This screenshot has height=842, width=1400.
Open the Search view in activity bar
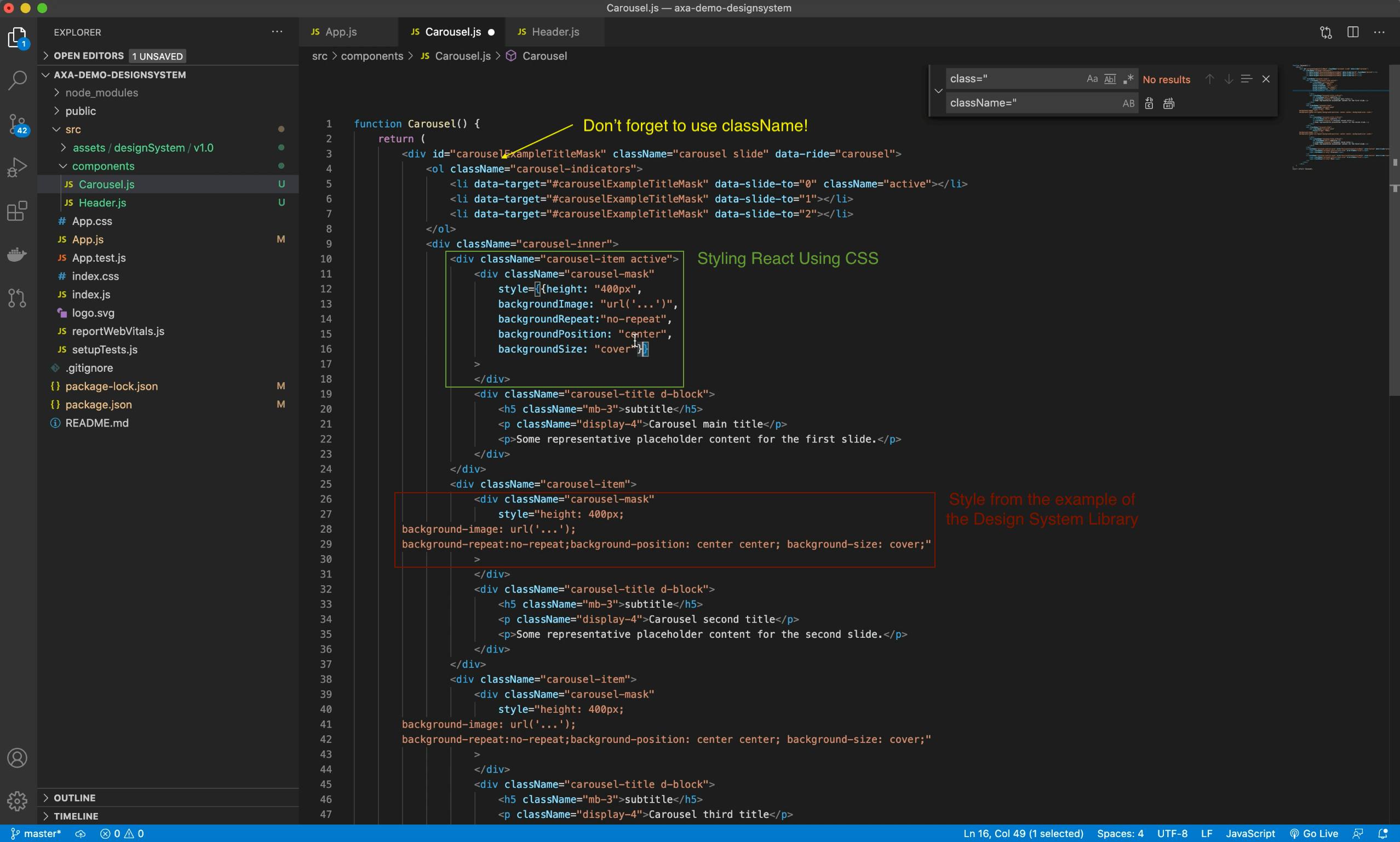18,80
